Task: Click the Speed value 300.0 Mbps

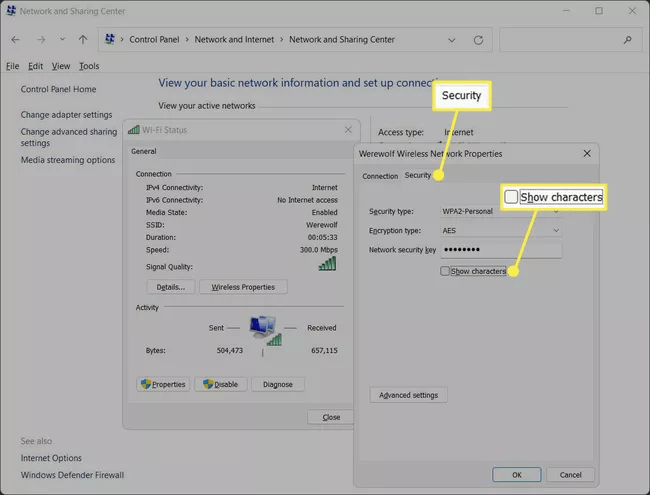Action: pos(319,250)
